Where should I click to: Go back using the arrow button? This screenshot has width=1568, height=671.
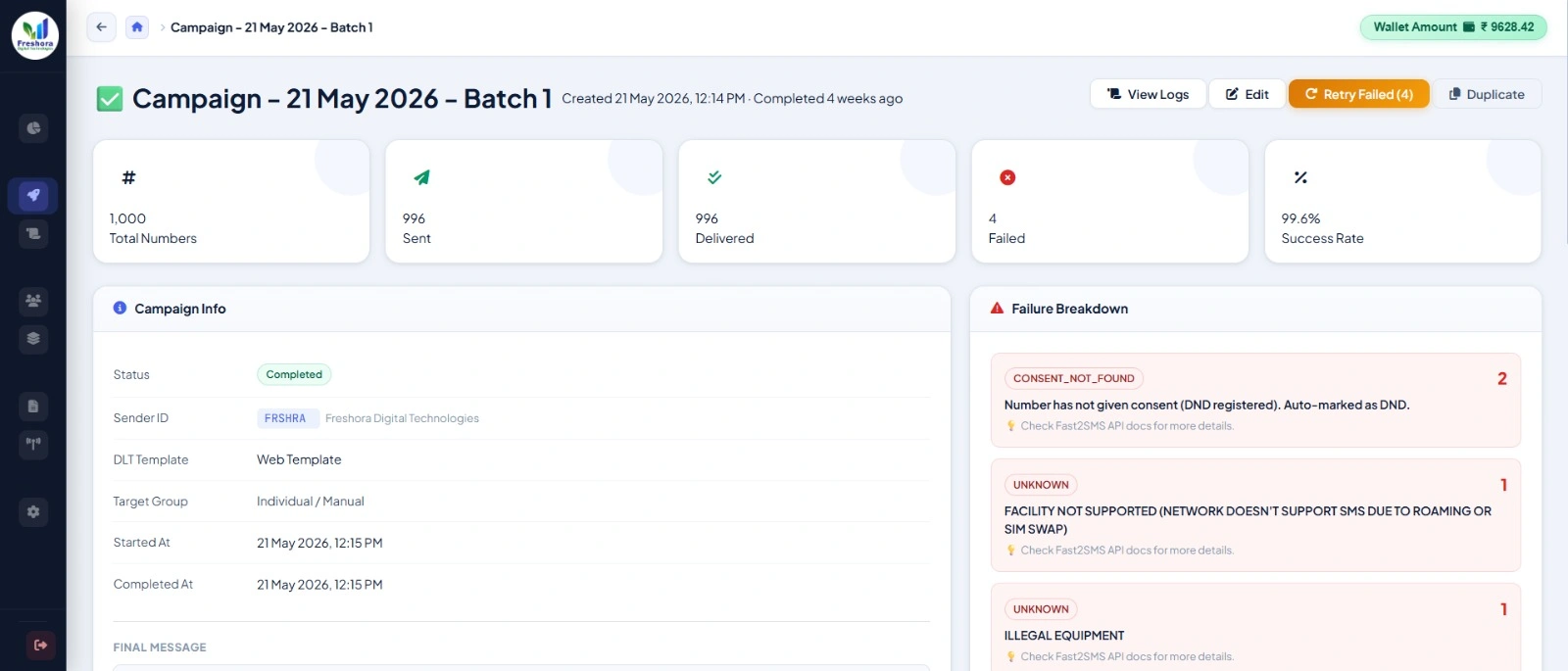click(101, 27)
